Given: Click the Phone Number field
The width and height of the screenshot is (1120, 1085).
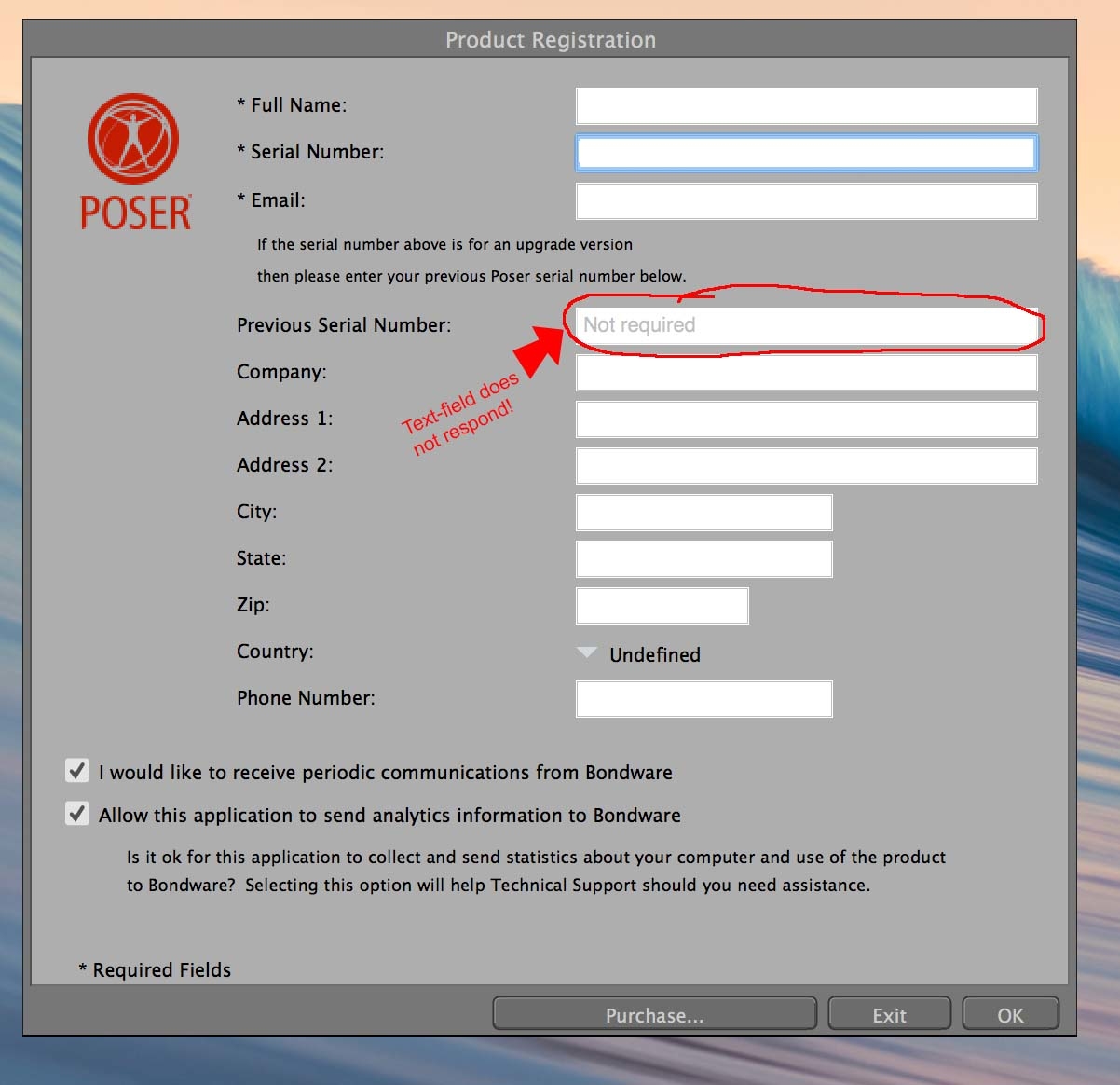Looking at the screenshot, I should 703,699.
